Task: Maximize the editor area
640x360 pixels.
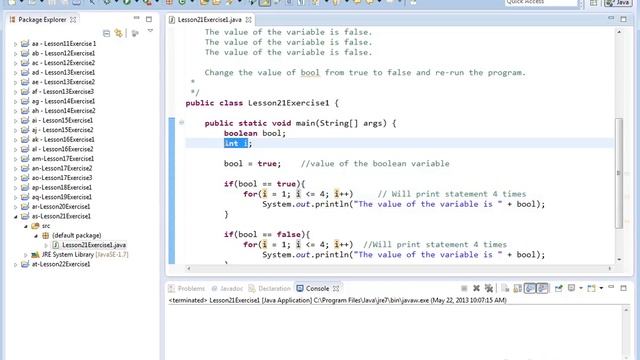Action: (623, 19)
